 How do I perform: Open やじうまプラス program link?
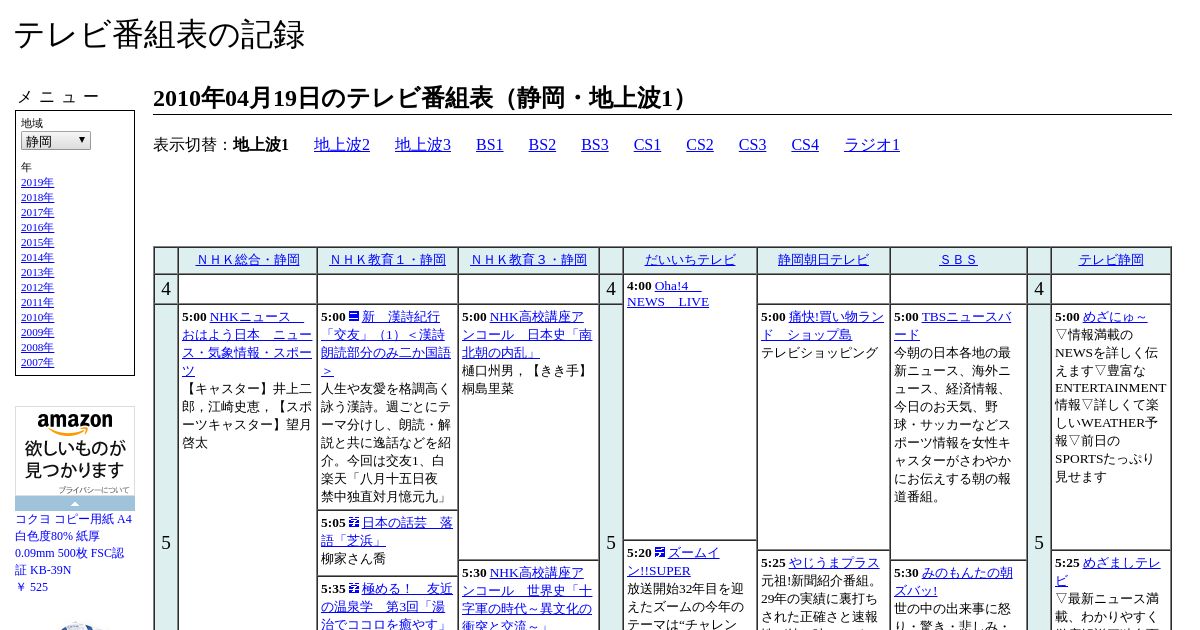tap(834, 563)
